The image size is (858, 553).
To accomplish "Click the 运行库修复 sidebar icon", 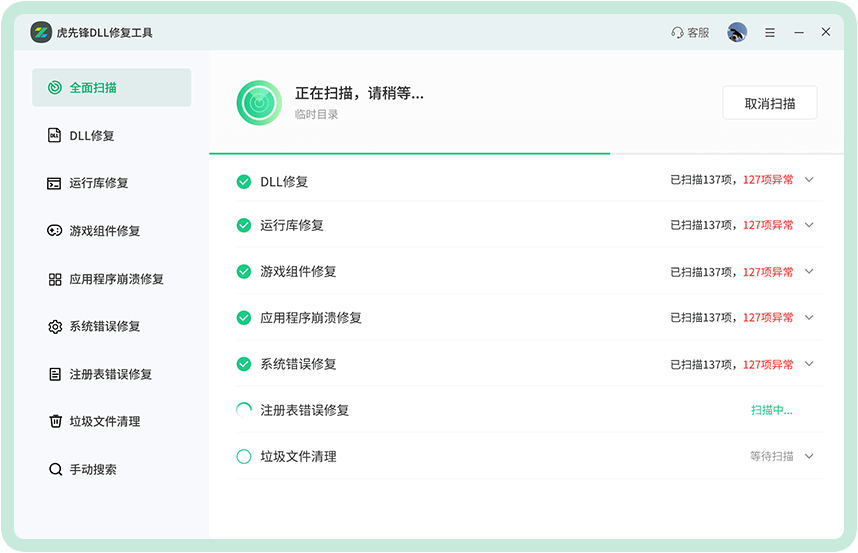I will (x=55, y=183).
